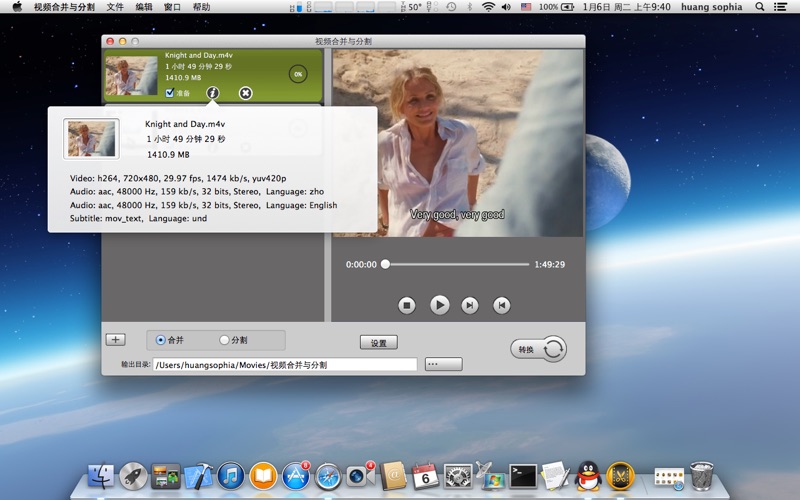The height and width of the screenshot is (500, 800).
Task: Click the volume icon in menu bar
Action: point(506,7)
